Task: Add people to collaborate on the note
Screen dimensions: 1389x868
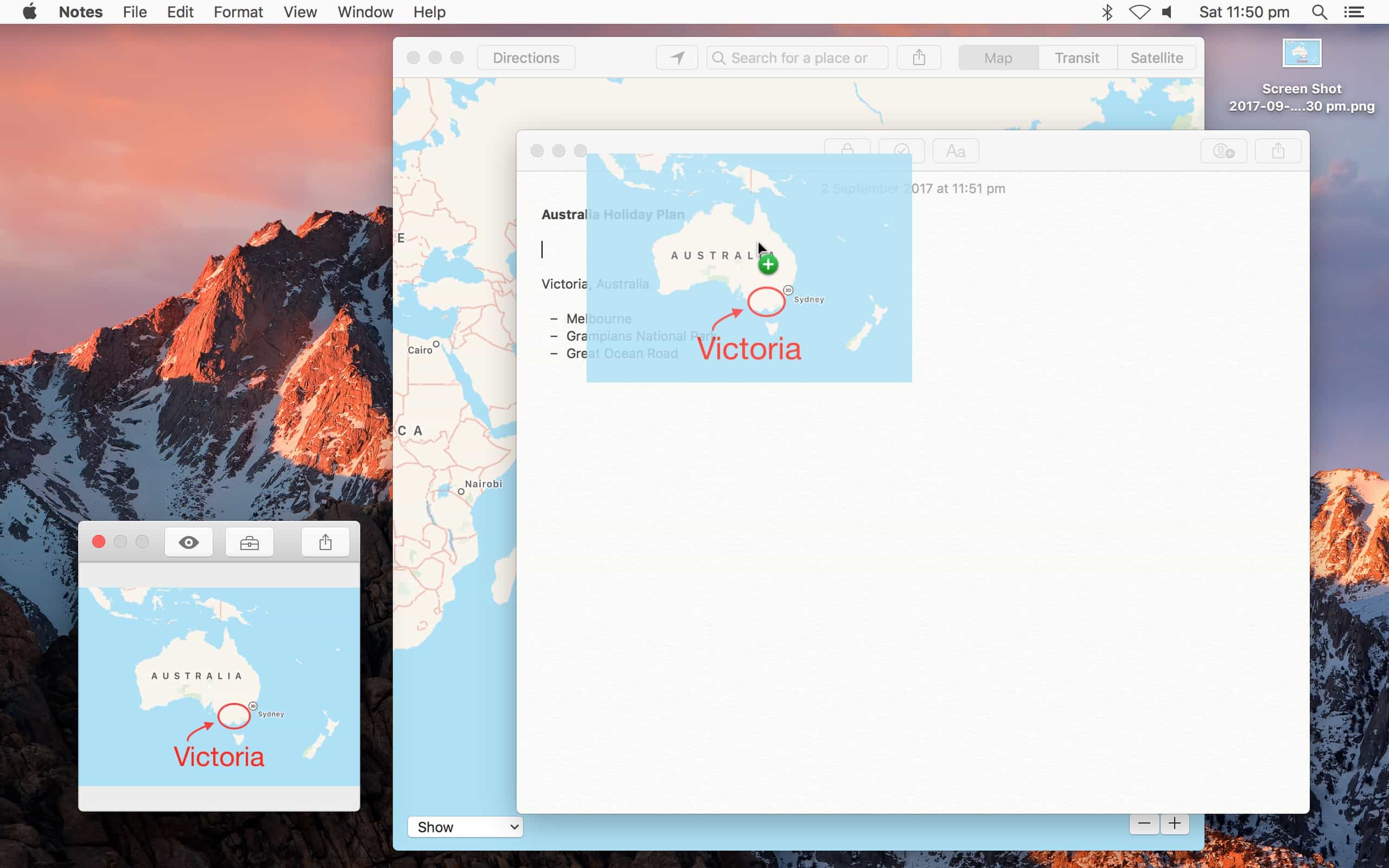Action: pyautogui.click(x=1223, y=150)
